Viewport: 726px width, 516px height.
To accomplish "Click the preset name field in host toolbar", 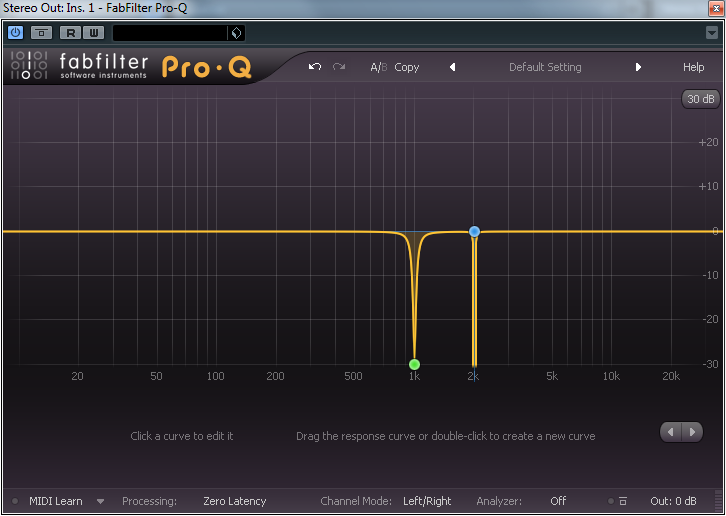I will click(170, 33).
